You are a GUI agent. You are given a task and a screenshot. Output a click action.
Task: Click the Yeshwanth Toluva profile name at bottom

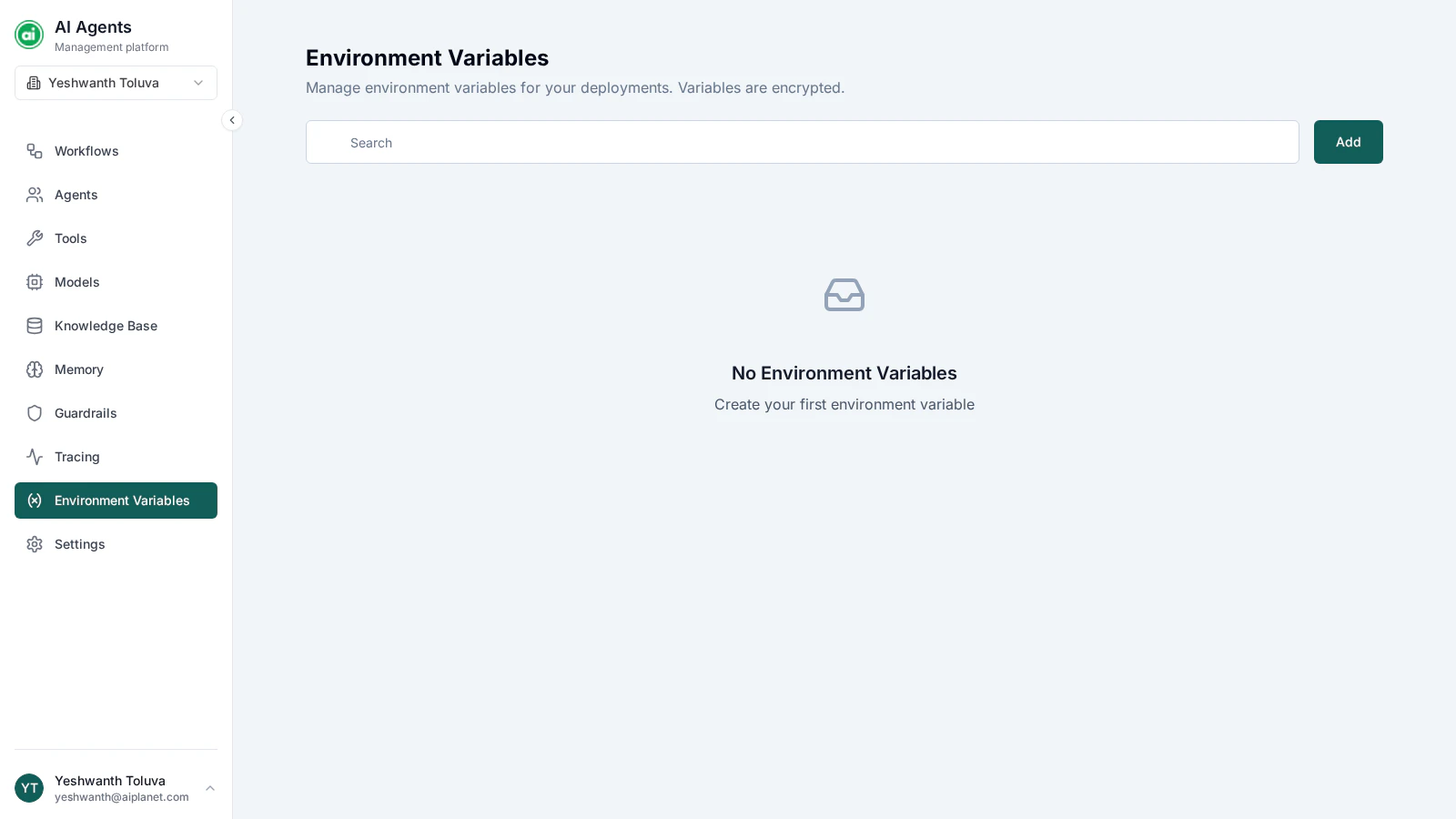110,781
